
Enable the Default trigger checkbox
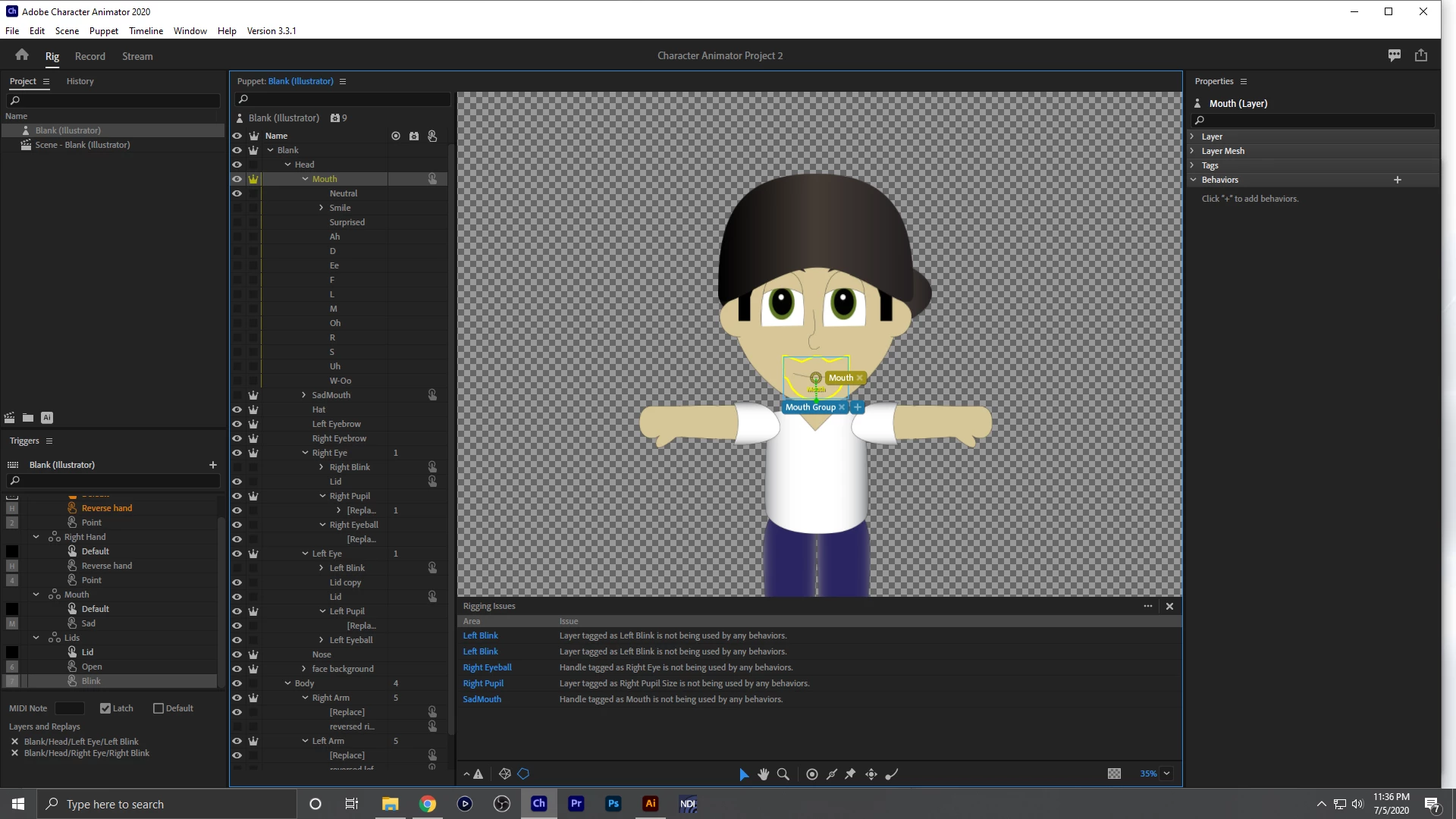tap(158, 708)
